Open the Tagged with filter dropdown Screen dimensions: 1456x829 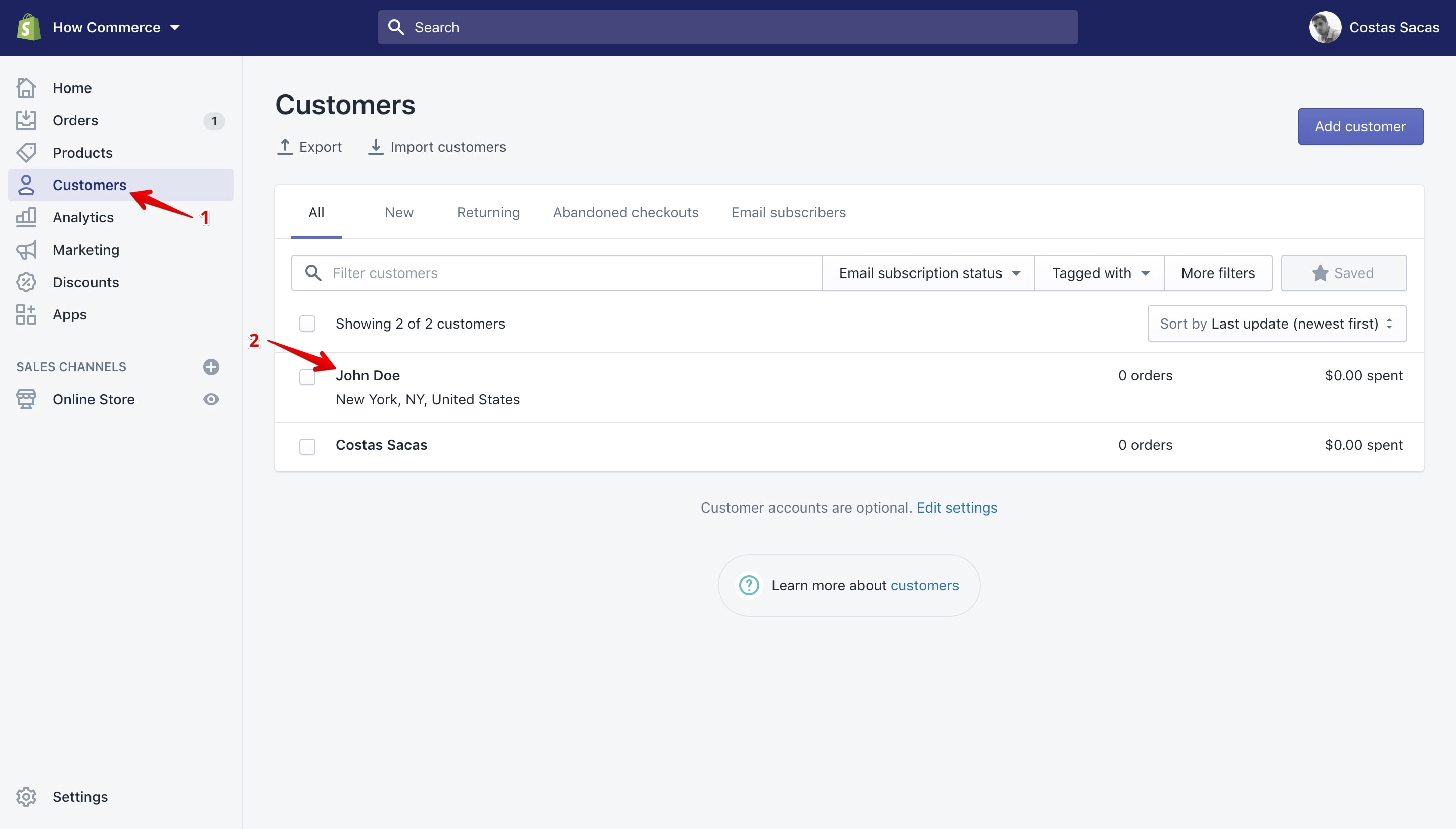(x=1100, y=273)
